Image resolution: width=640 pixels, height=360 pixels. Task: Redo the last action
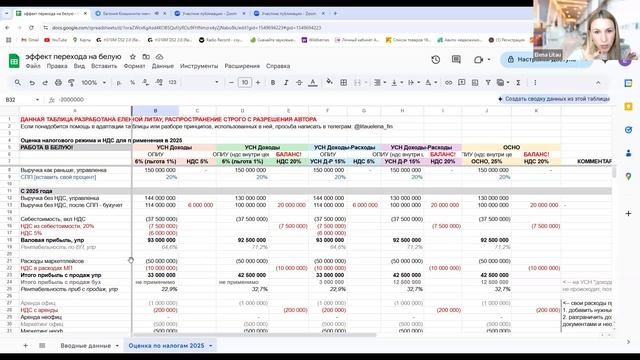tap(45, 82)
